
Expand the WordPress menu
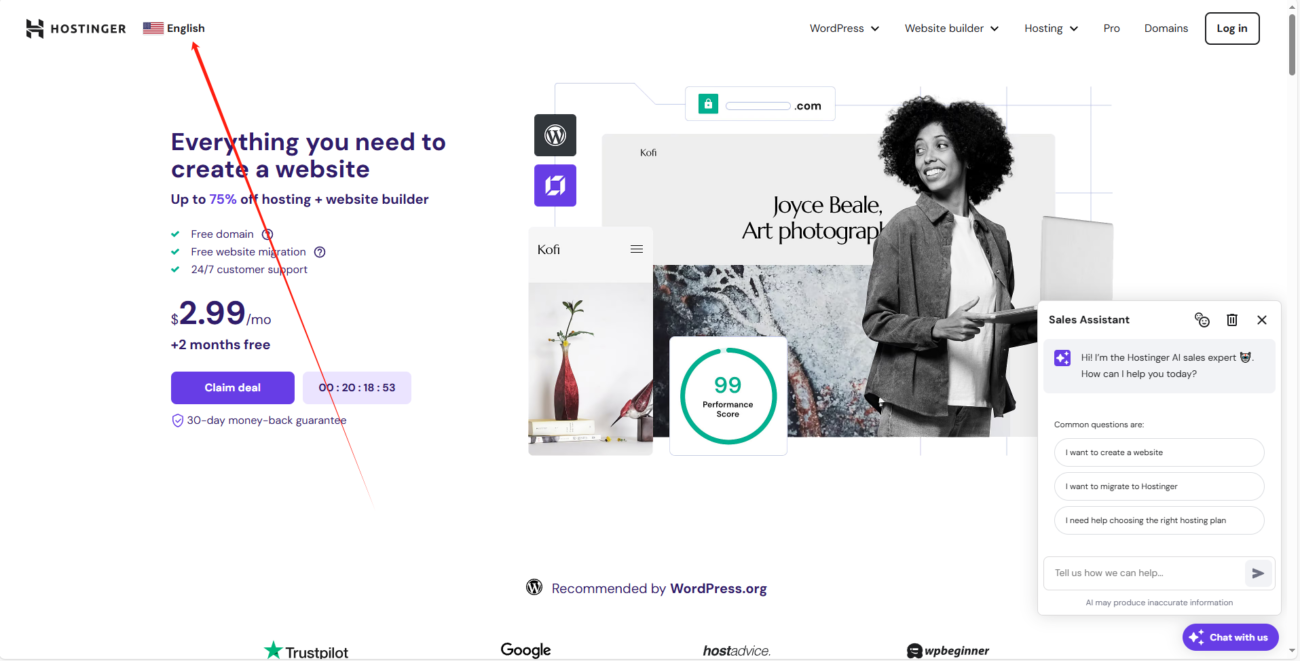pos(844,28)
